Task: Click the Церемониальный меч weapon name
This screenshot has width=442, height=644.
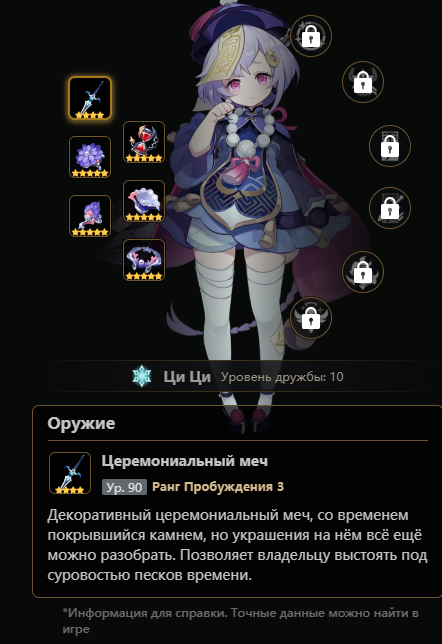Action: (x=185, y=461)
